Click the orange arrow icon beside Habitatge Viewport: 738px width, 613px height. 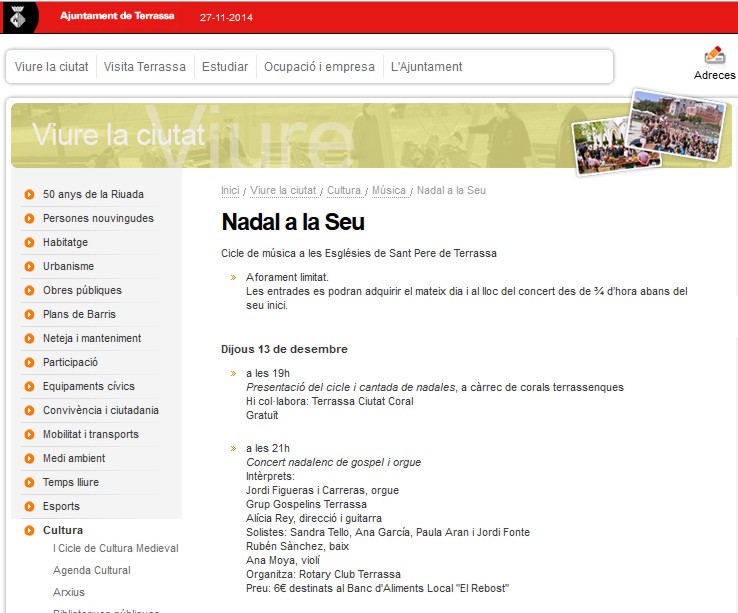coord(29,243)
